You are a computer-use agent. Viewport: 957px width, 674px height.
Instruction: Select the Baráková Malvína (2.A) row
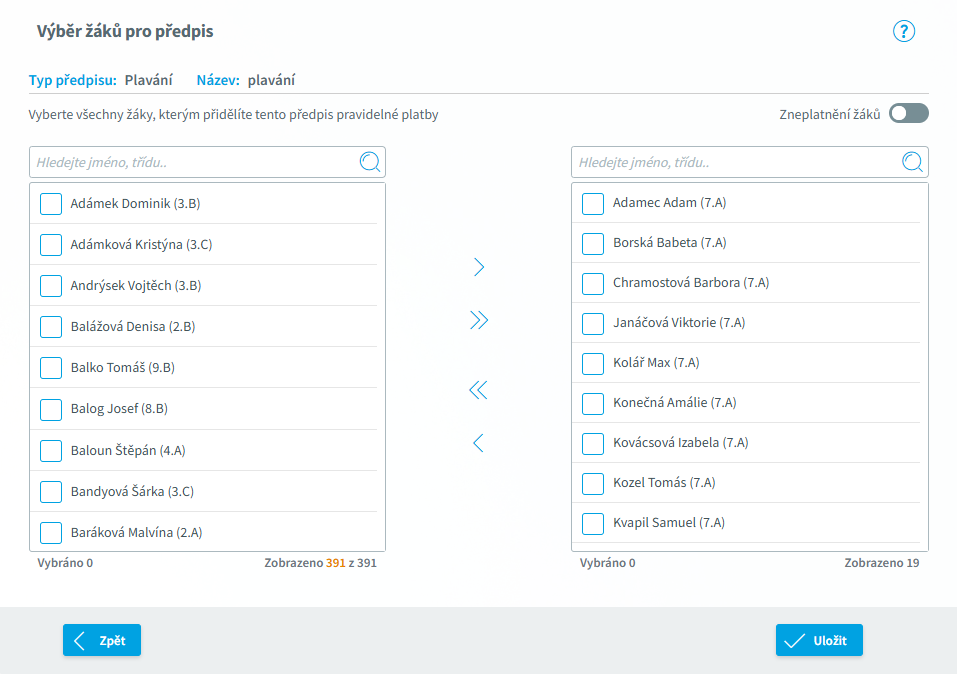[x=204, y=532]
